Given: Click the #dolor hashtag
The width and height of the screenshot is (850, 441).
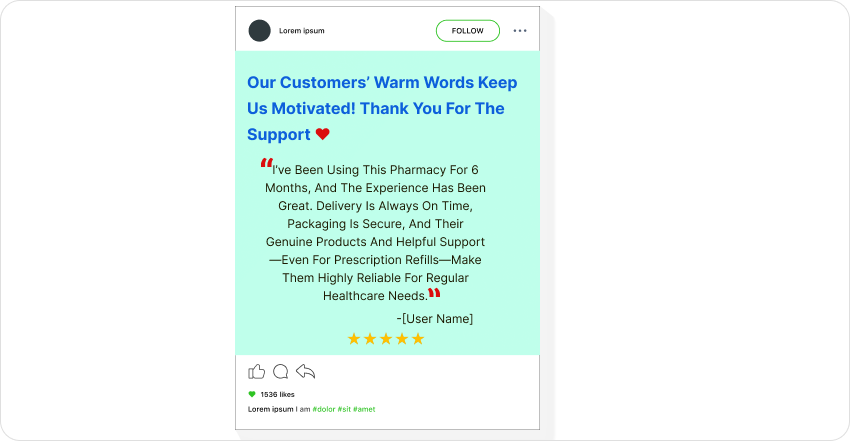Looking at the screenshot, I should [x=324, y=410].
